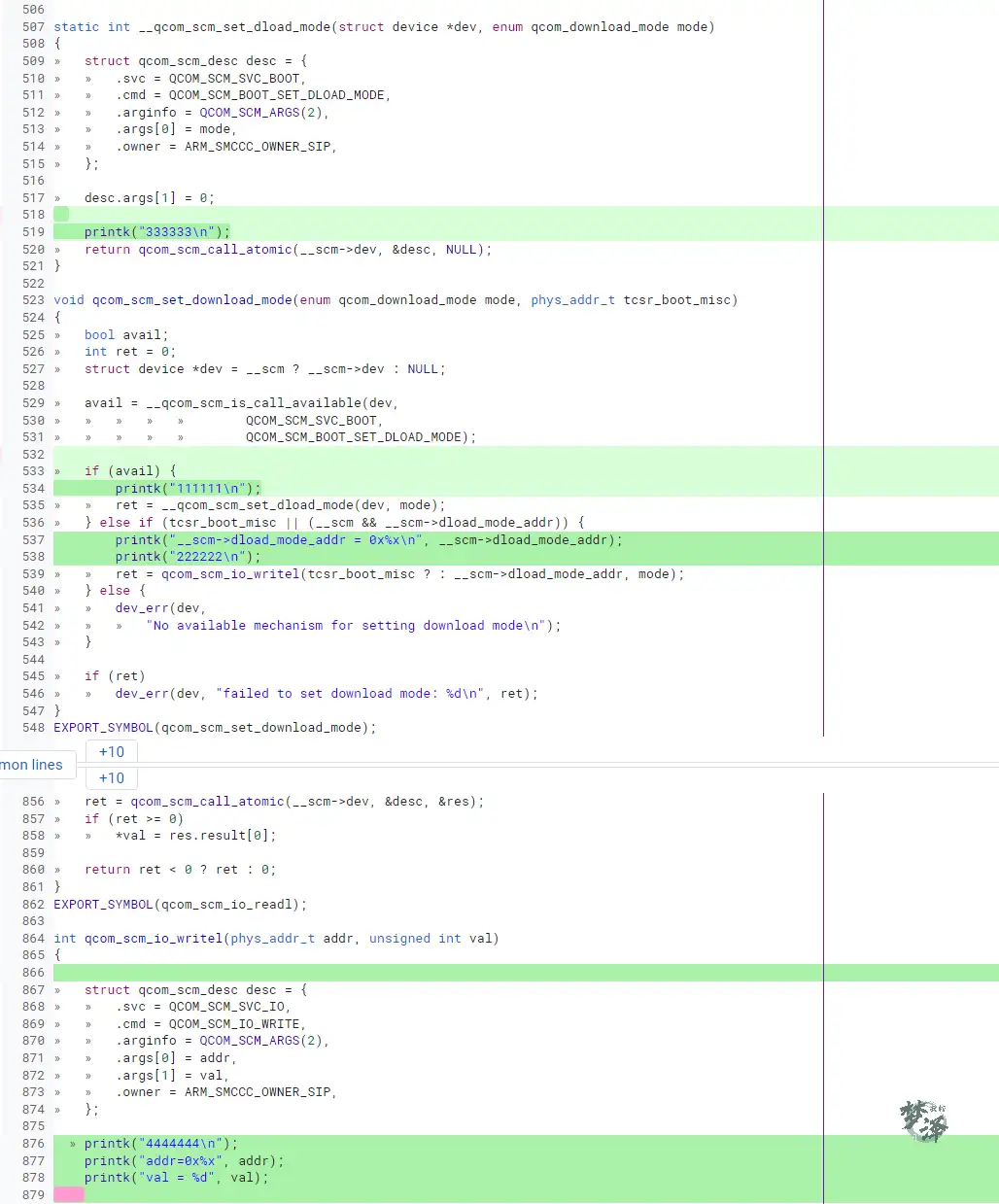Click the watermark logo at bottom right

[923, 1121]
